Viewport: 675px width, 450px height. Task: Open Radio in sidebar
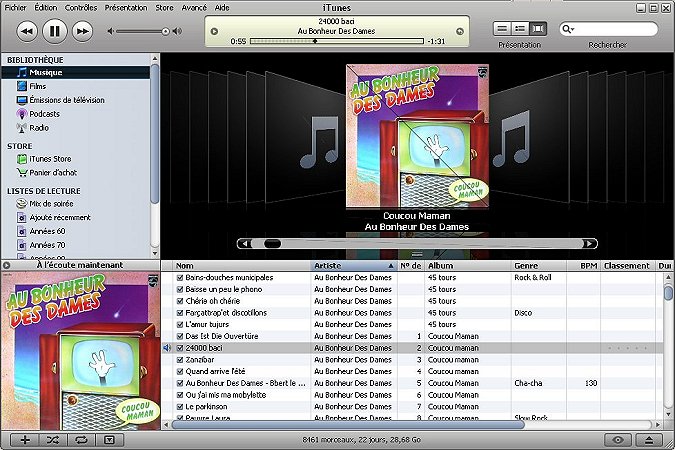pos(39,127)
